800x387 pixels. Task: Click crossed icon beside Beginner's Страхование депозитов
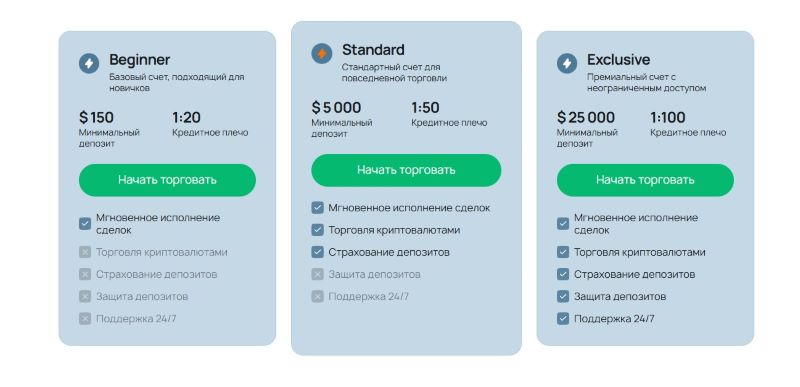pyautogui.click(x=85, y=274)
